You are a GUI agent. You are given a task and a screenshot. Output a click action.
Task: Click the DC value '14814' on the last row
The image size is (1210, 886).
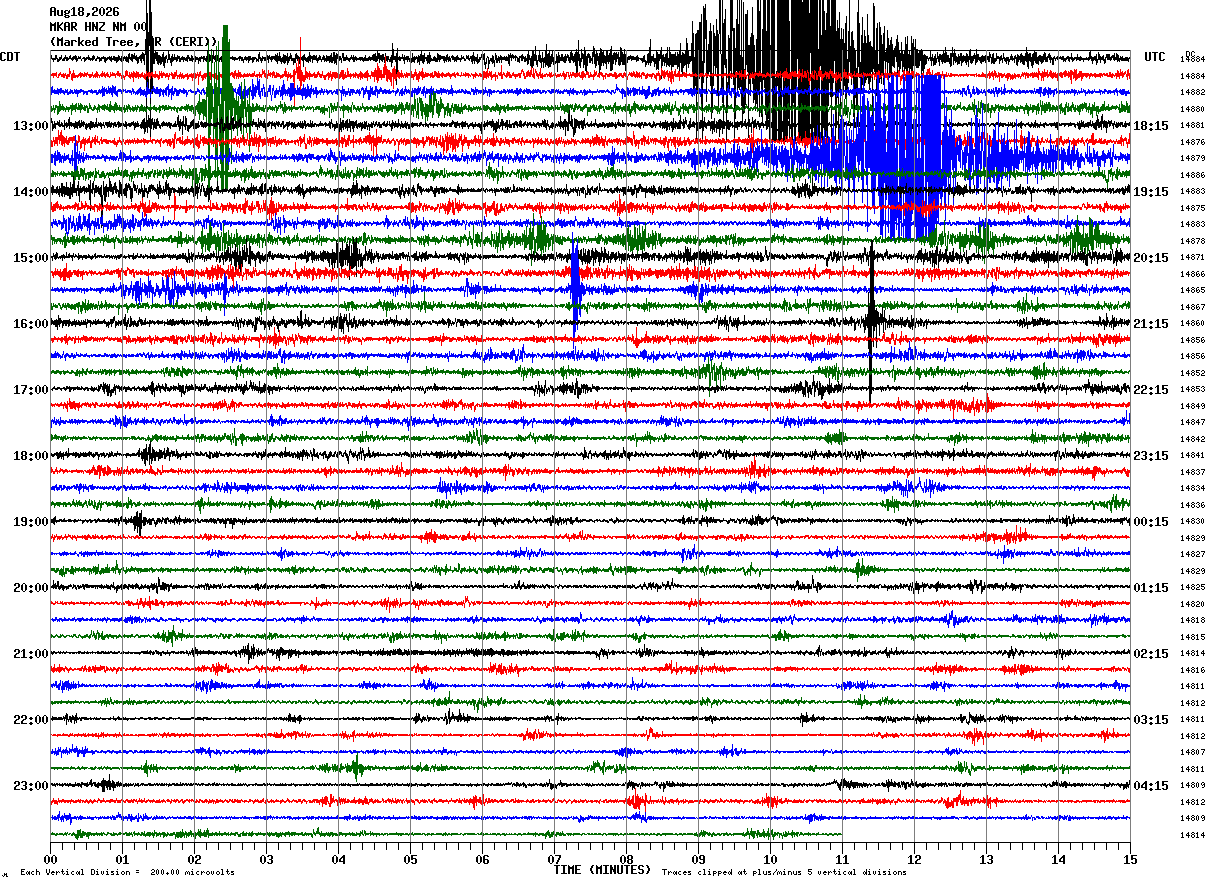1192,835
